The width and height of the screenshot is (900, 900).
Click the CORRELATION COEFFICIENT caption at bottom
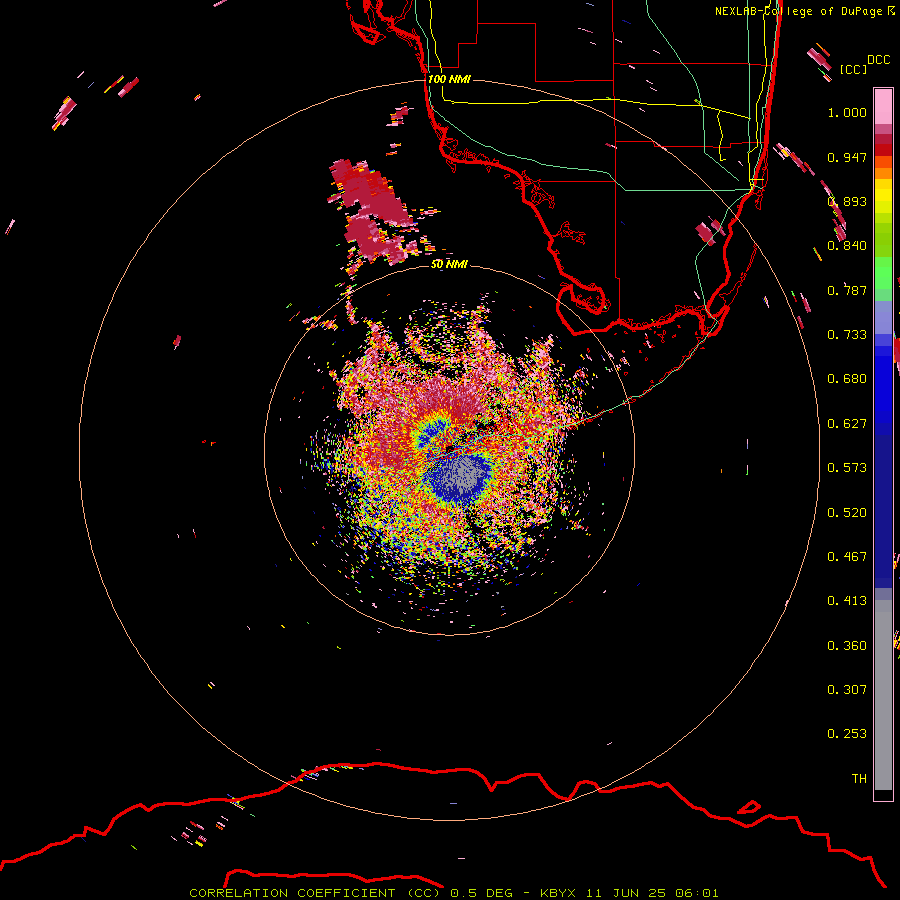pos(453,893)
